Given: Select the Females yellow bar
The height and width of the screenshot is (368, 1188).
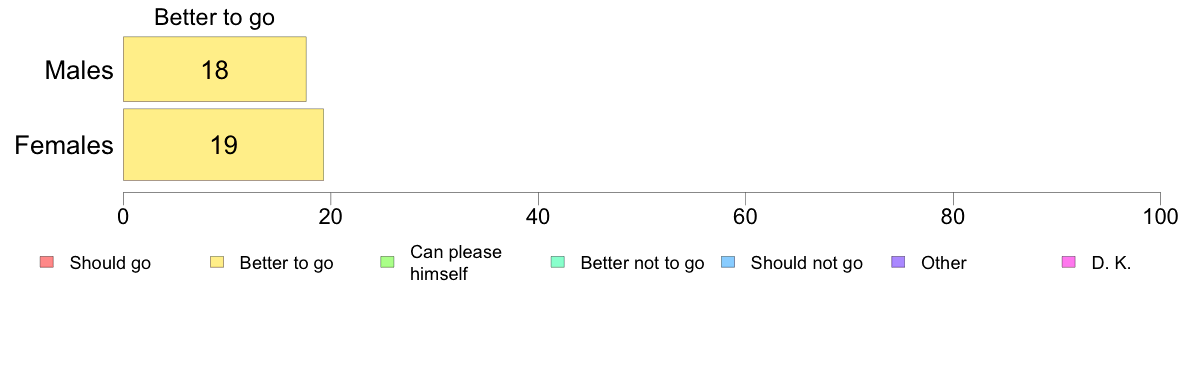Looking at the screenshot, I should coord(224,145).
